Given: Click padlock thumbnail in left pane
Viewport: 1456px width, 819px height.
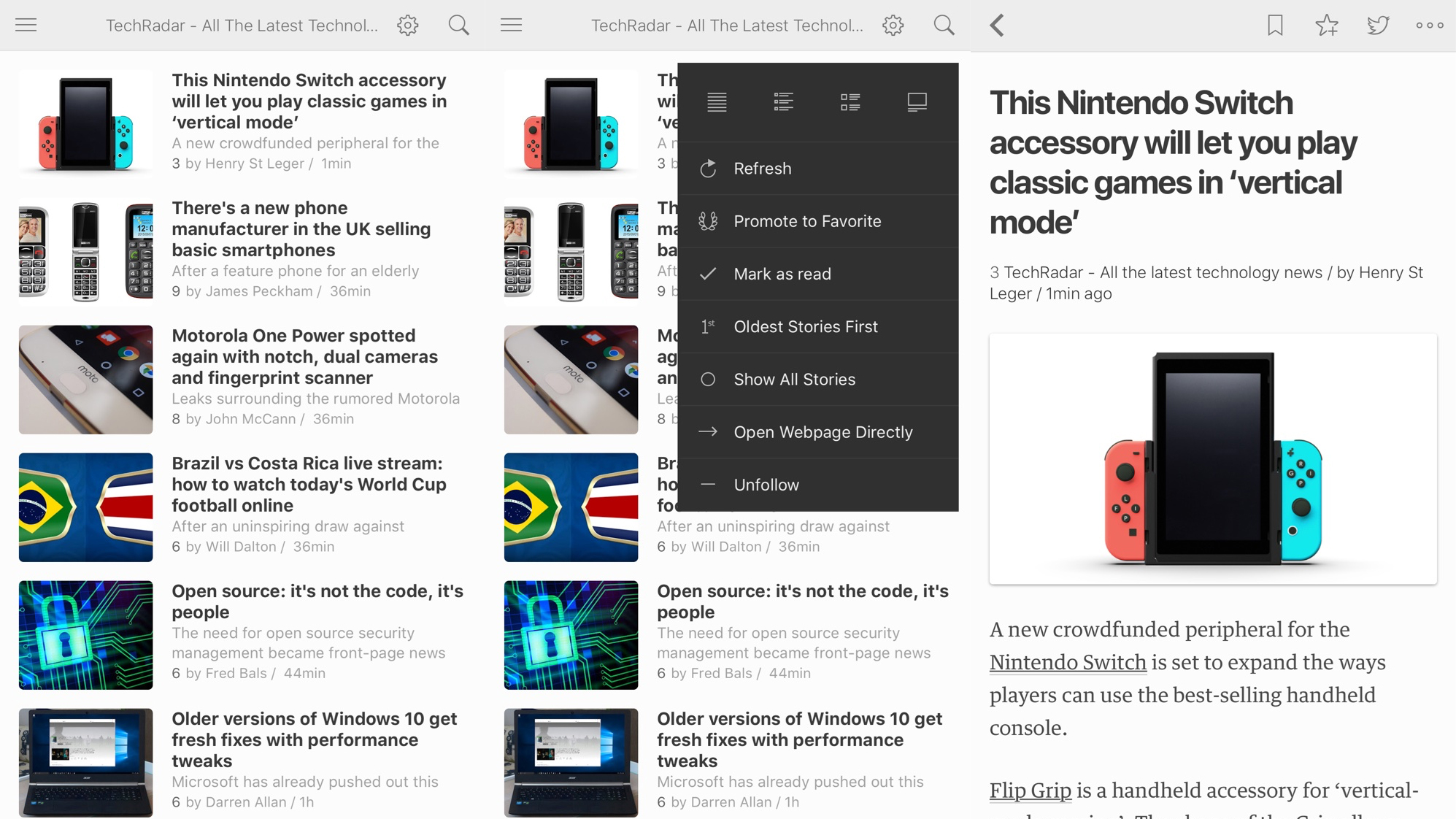Looking at the screenshot, I should [x=86, y=635].
